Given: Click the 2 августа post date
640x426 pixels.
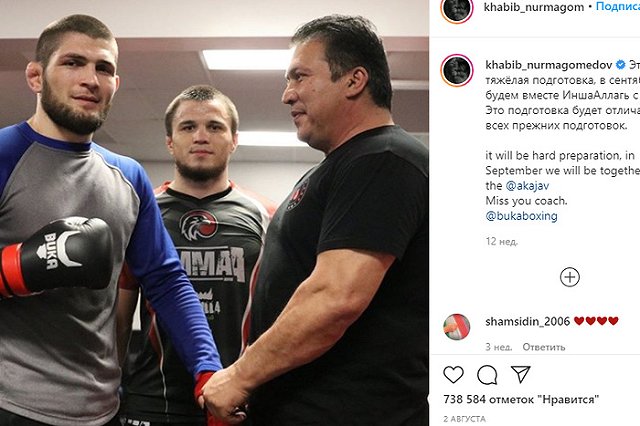Looking at the screenshot, I should point(464,419).
